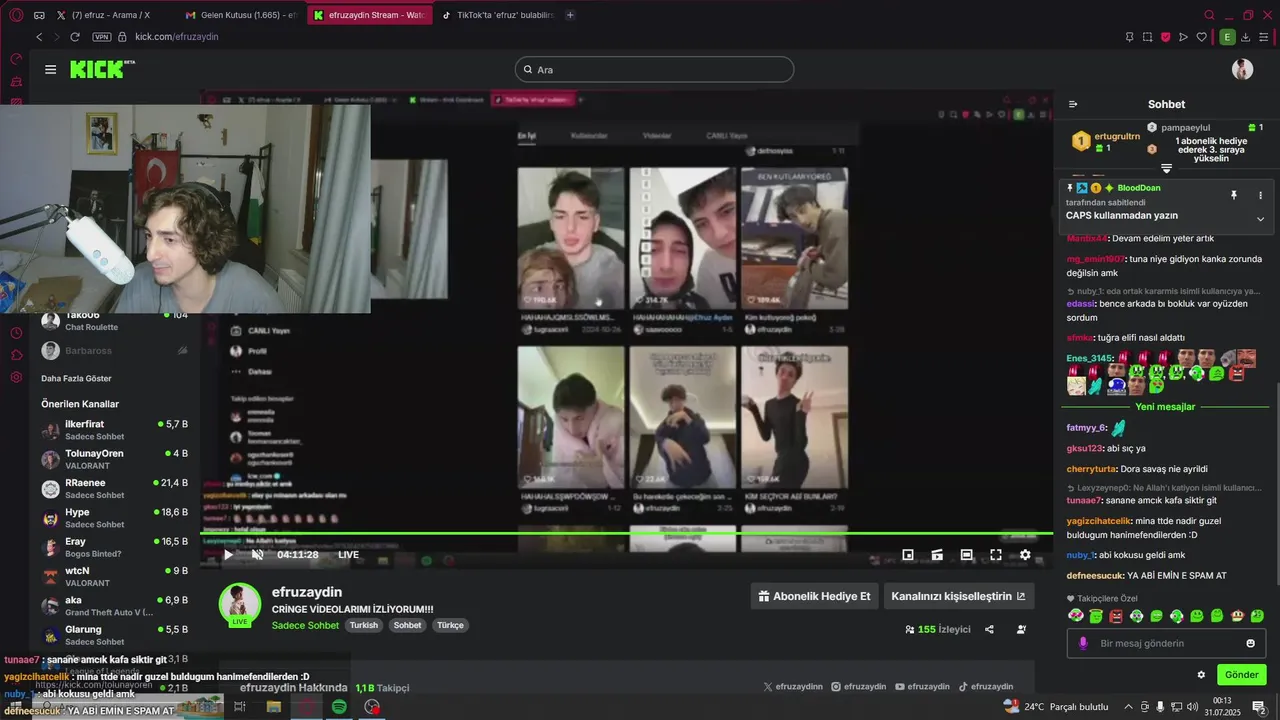The width and height of the screenshot is (1280, 720).
Task: Open Eray recommended channel
Action: [114, 547]
